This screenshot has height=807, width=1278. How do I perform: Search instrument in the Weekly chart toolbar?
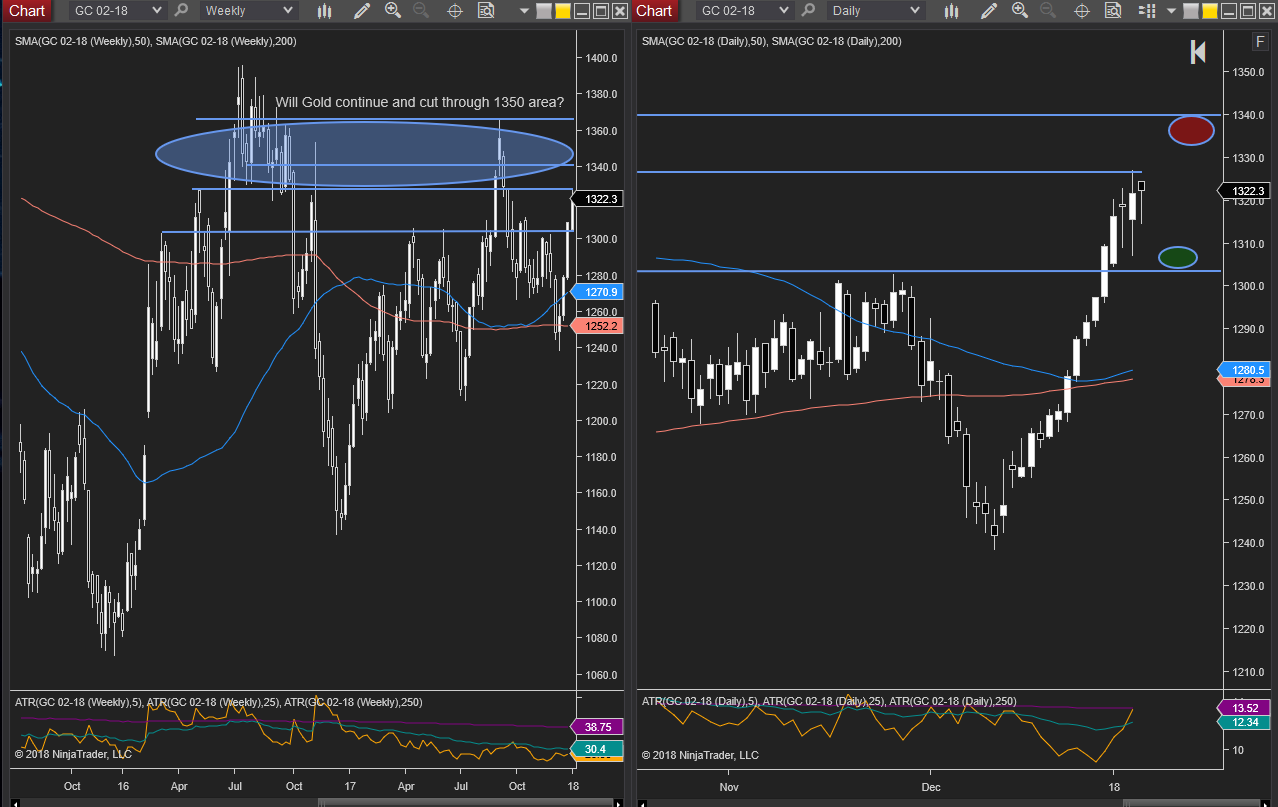[181, 10]
